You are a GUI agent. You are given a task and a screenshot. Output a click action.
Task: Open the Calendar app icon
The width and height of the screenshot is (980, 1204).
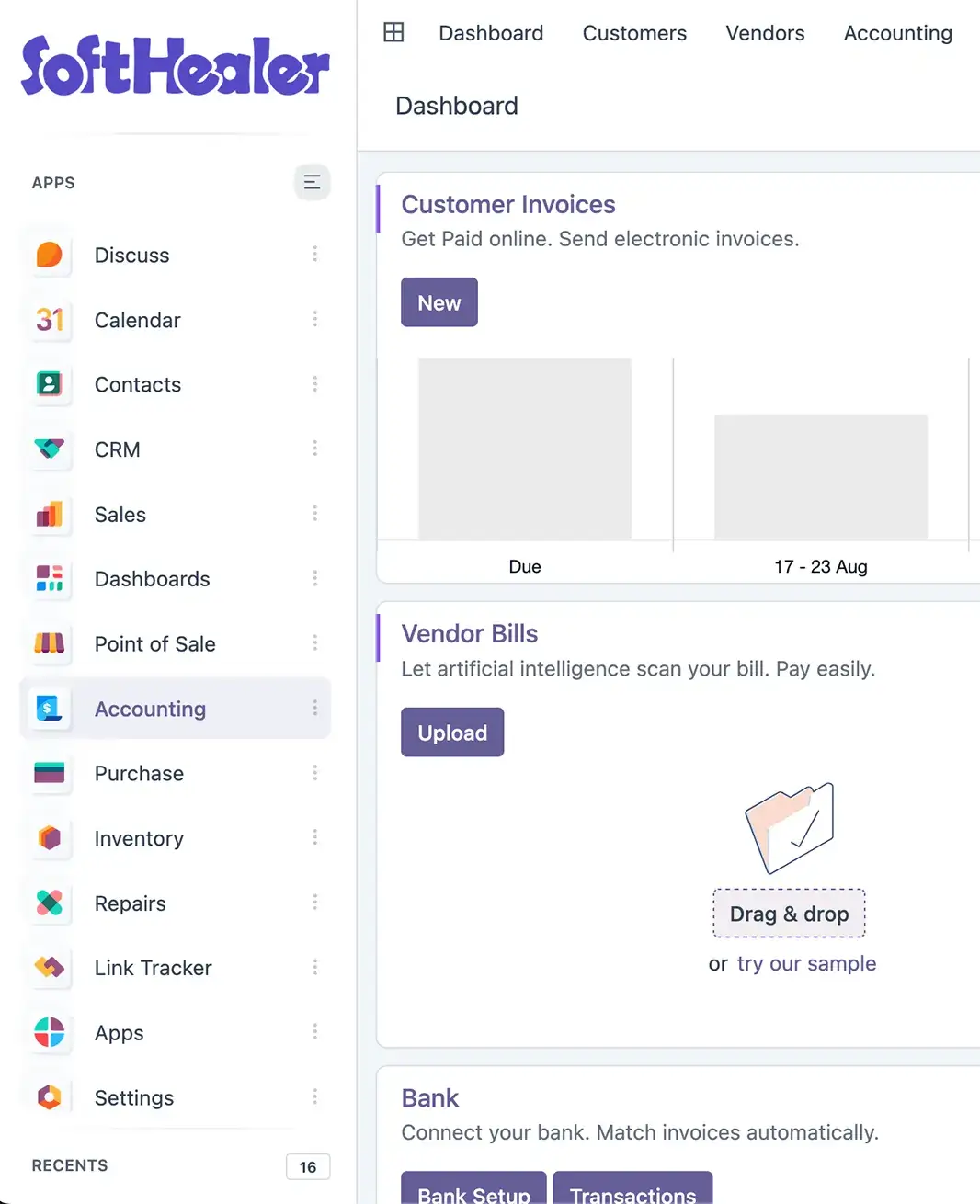[x=50, y=320]
